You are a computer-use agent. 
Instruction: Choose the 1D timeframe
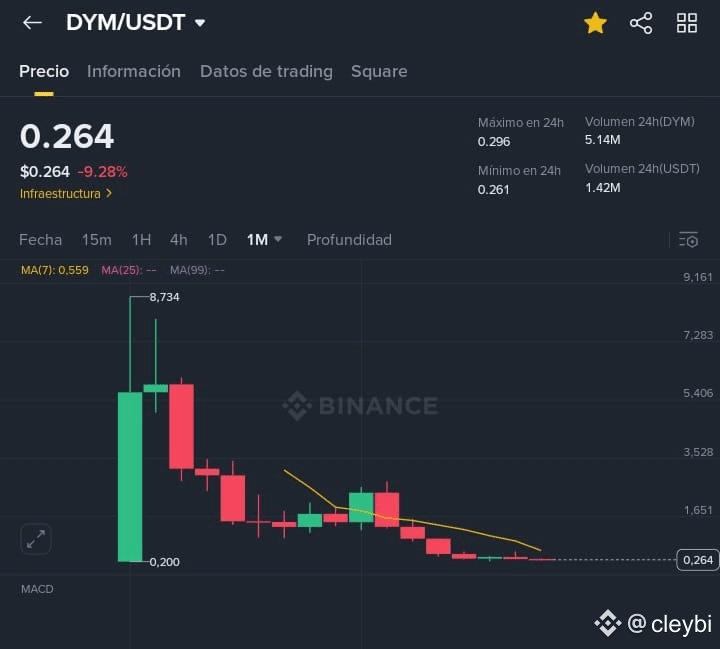tap(217, 240)
